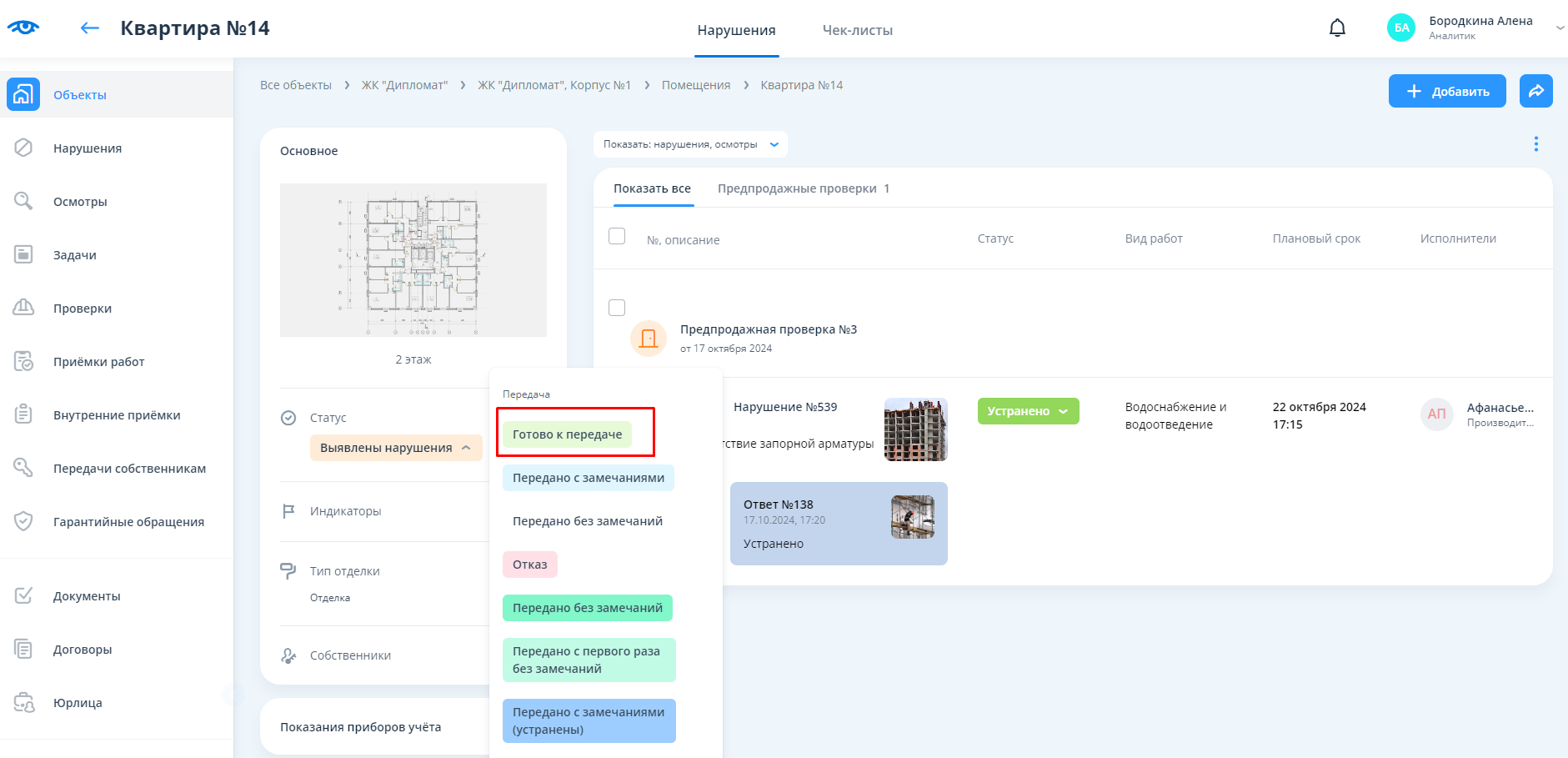Open Передачи собственникам in the sidebar
1568x758 pixels.
(129, 469)
